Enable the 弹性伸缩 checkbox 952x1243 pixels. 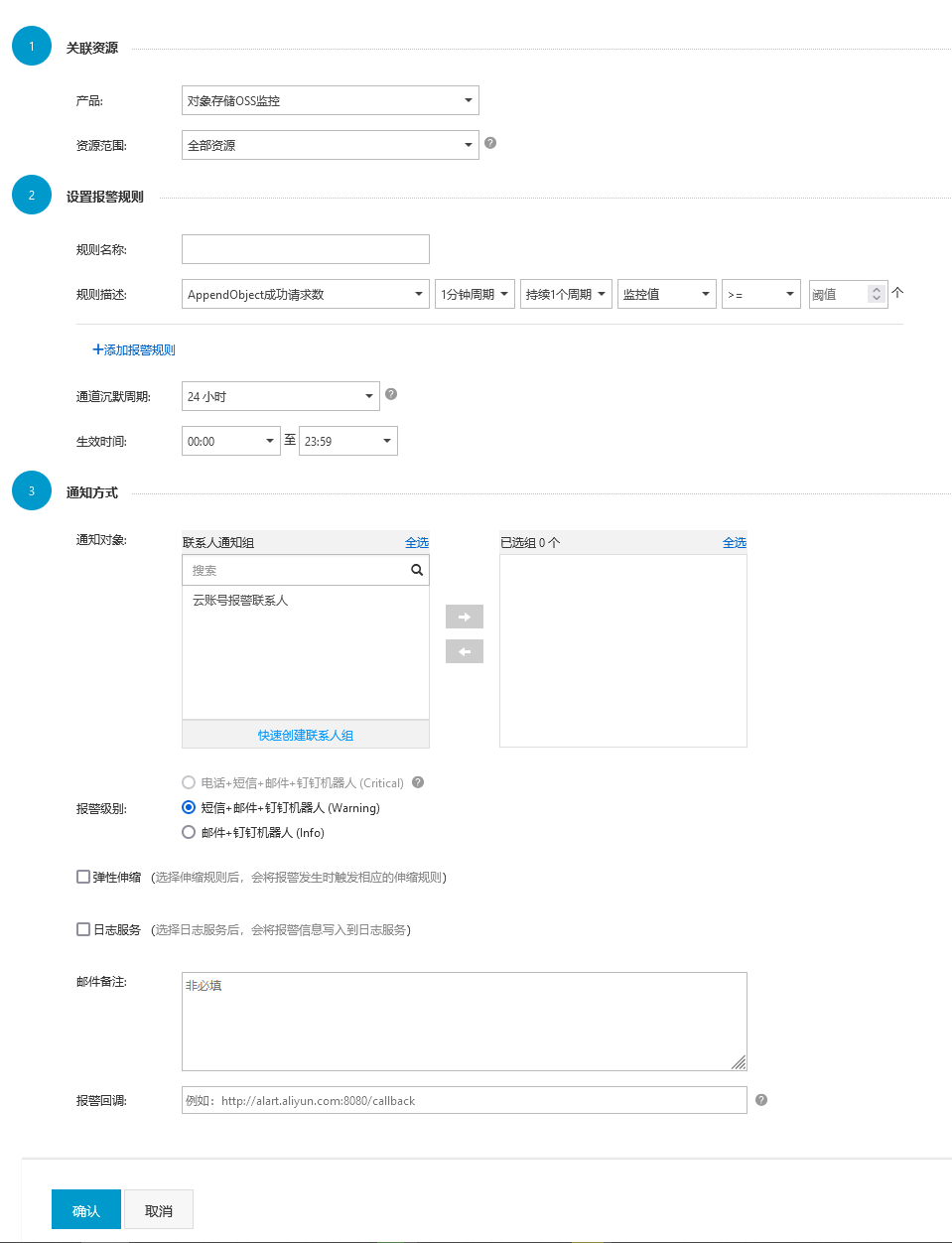pos(83,876)
